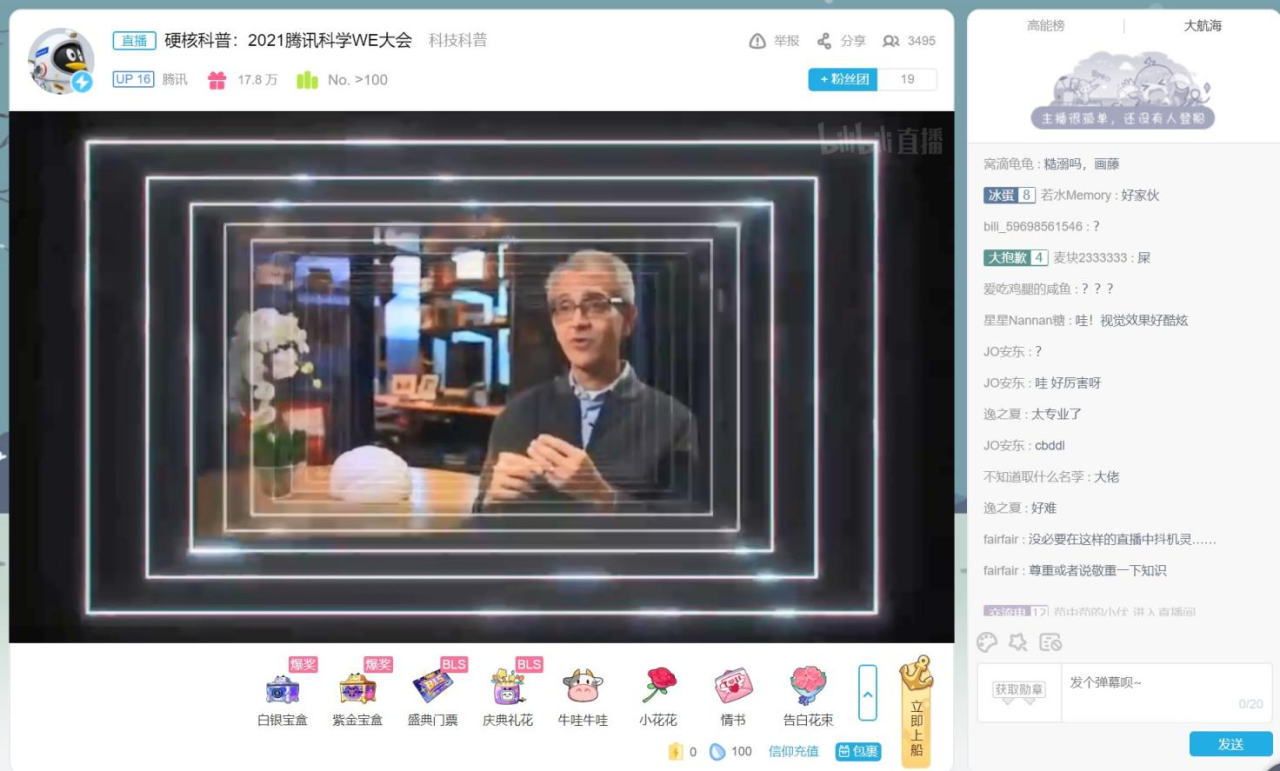Open the streamer name 腾讯
The image size is (1280, 771).
pyautogui.click(x=175, y=80)
